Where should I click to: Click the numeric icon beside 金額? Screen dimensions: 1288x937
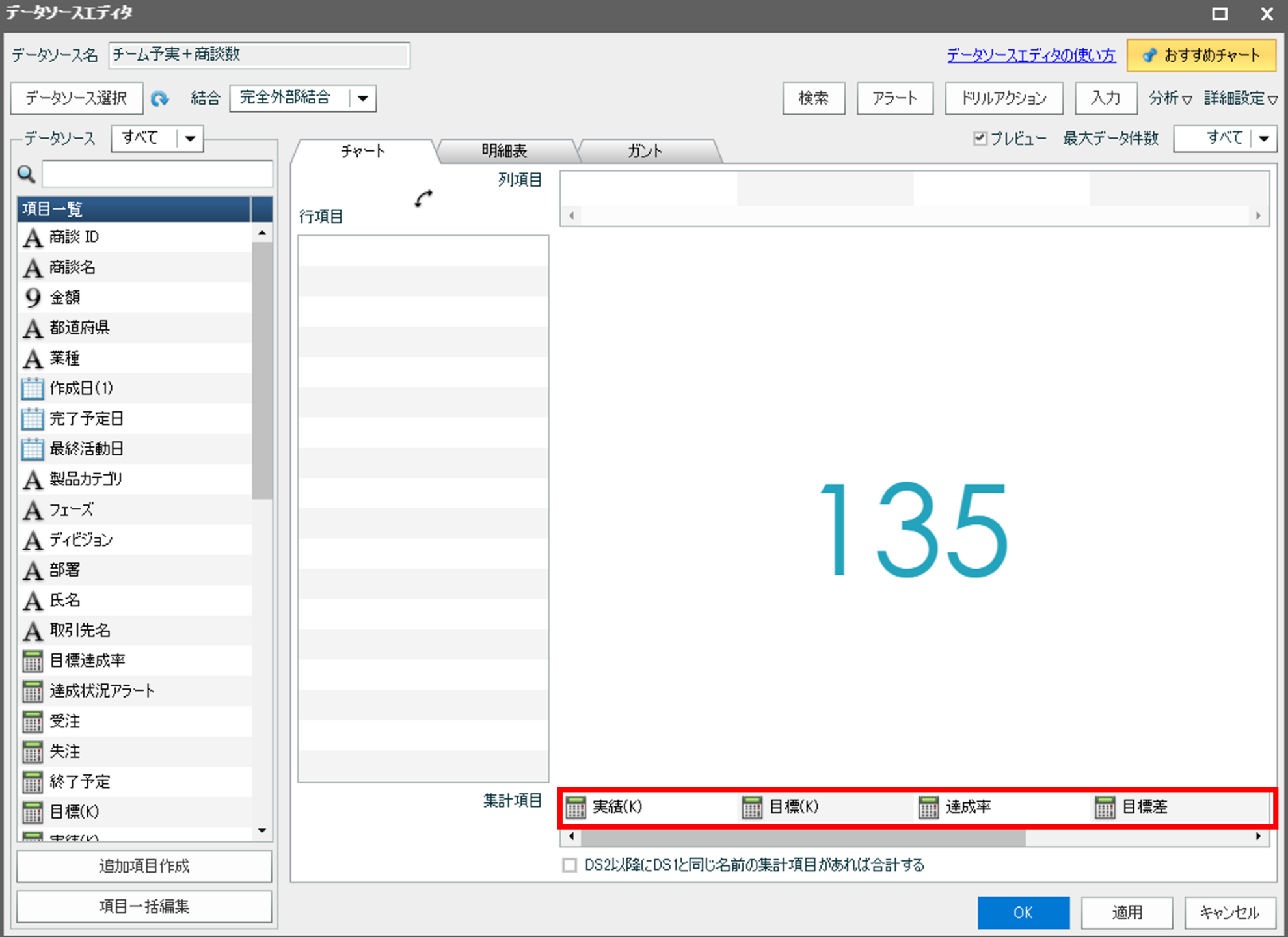click(33, 298)
